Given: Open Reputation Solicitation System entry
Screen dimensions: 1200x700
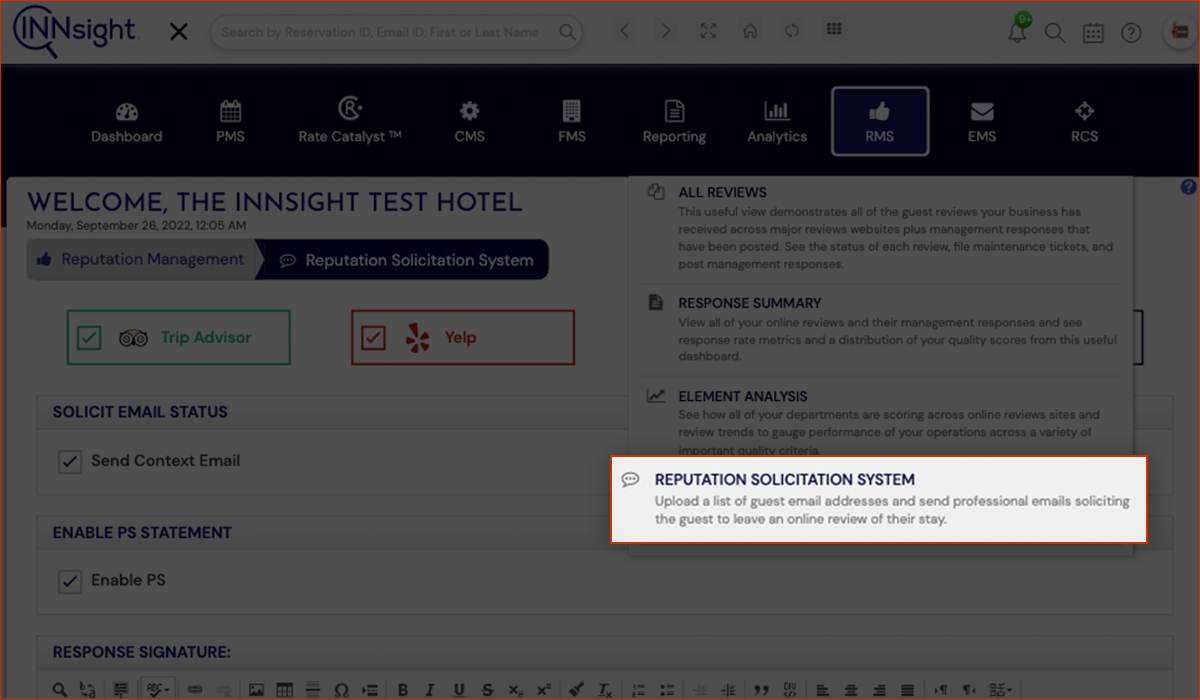Looking at the screenshot, I should (879, 500).
